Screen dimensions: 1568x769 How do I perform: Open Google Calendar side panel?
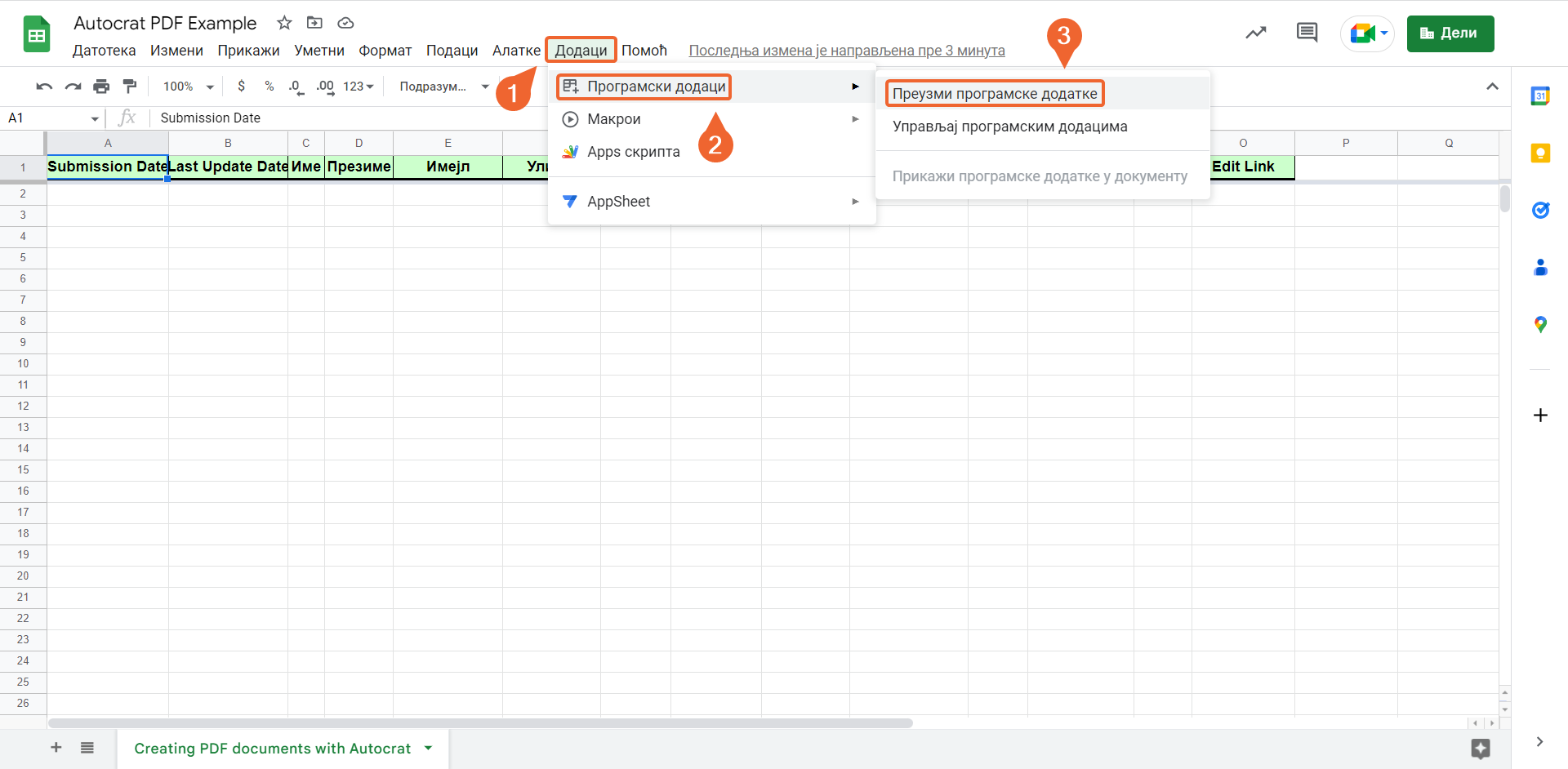pos(1540,96)
